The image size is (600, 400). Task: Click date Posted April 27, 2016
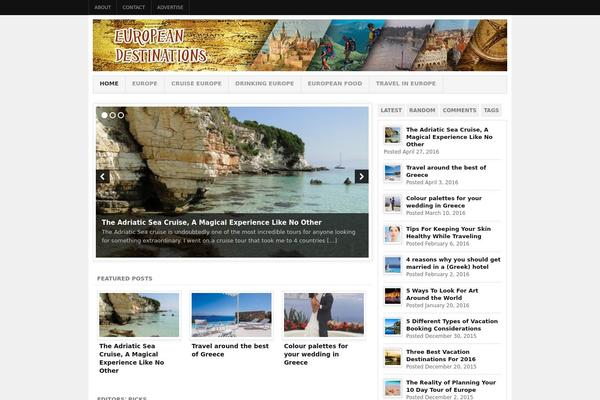click(411, 152)
